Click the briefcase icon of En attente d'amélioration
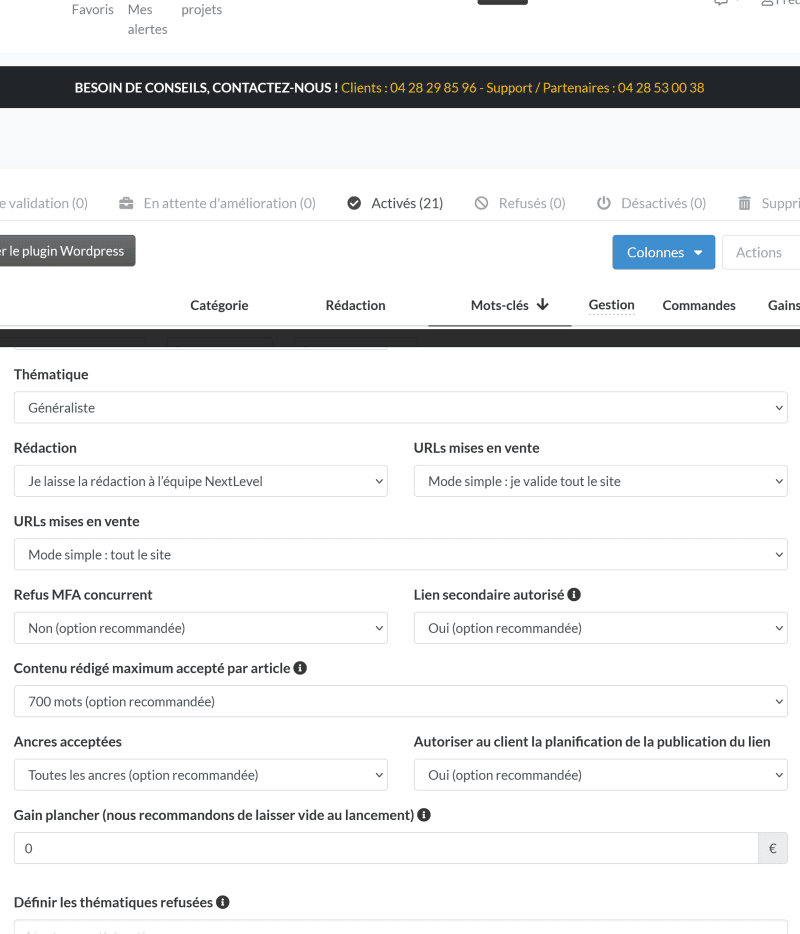Screen dimensions: 800x934 126,203
